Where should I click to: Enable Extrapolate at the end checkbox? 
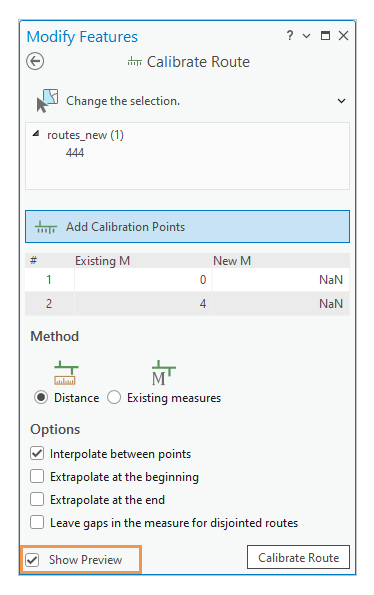37,499
